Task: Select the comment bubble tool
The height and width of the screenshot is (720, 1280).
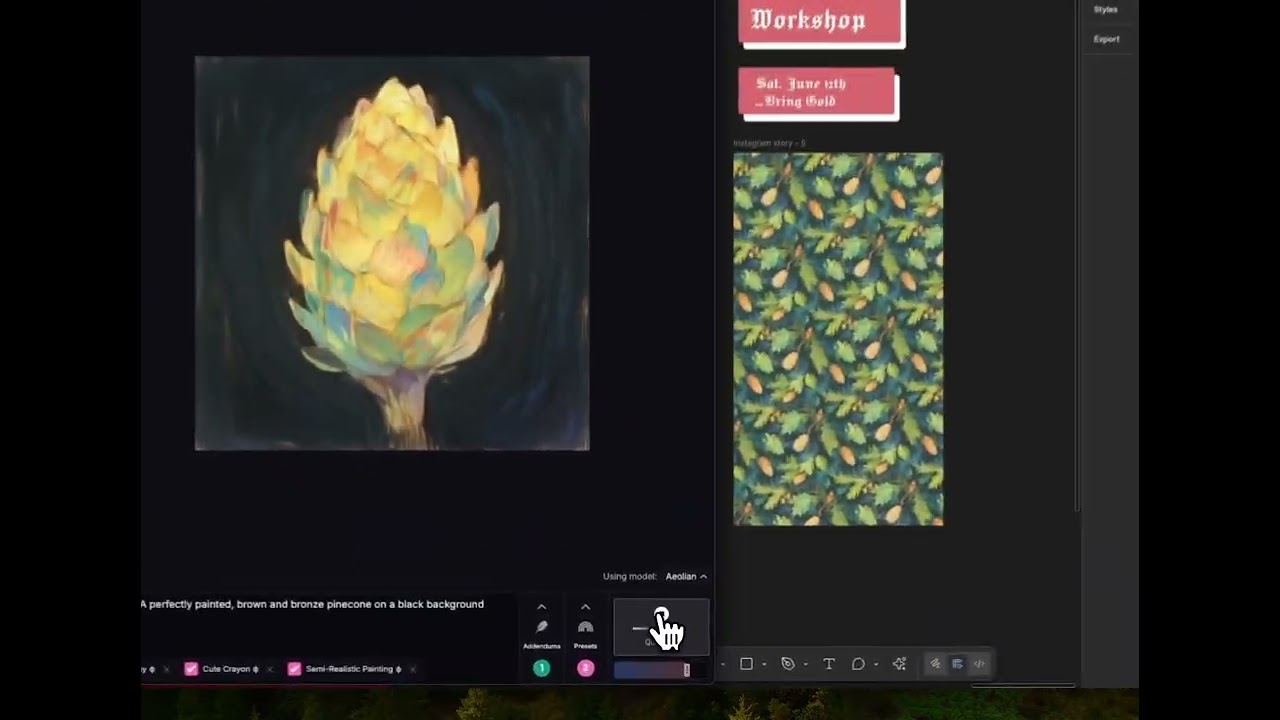Action: click(858, 664)
